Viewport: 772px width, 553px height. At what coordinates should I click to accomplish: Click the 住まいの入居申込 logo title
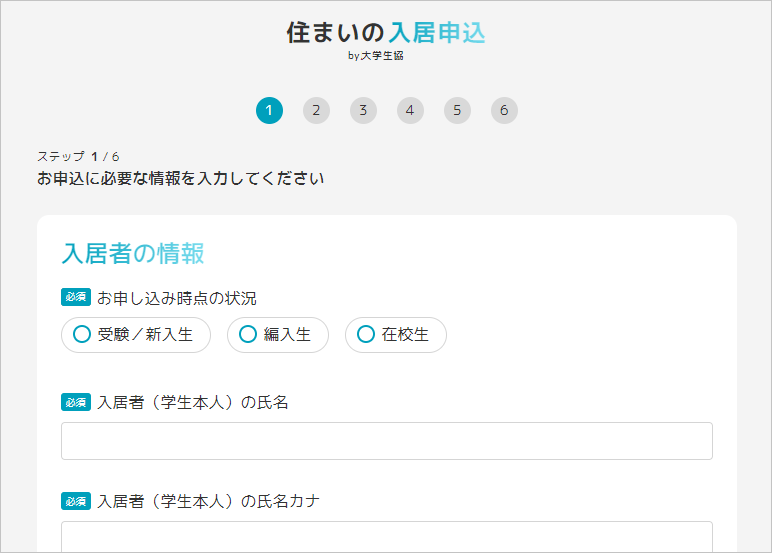pyautogui.click(x=386, y=33)
